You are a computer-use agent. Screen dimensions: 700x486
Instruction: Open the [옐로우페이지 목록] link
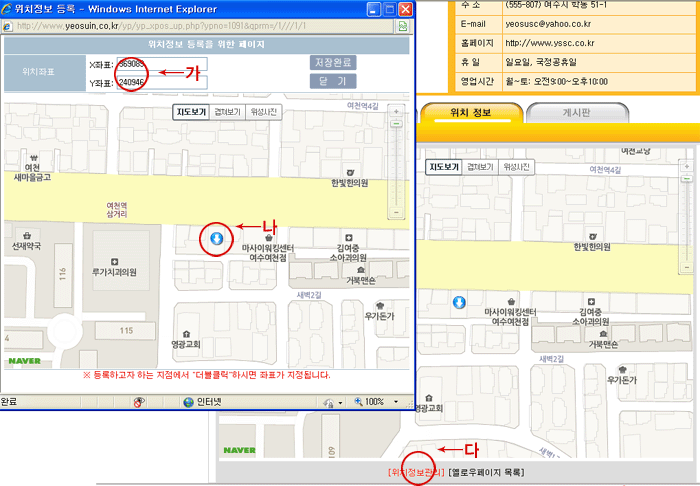click(486, 472)
